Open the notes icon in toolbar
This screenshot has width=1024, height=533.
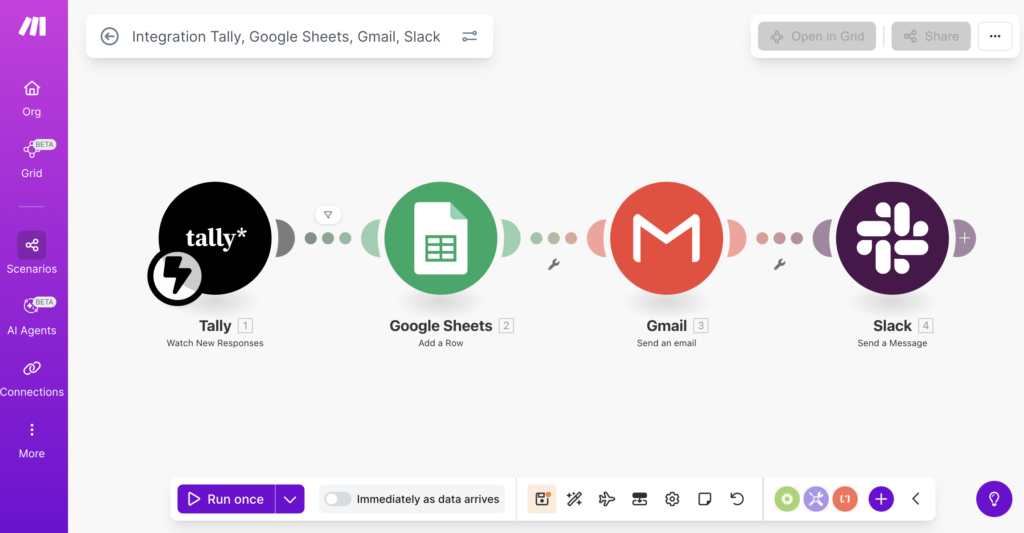704,499
